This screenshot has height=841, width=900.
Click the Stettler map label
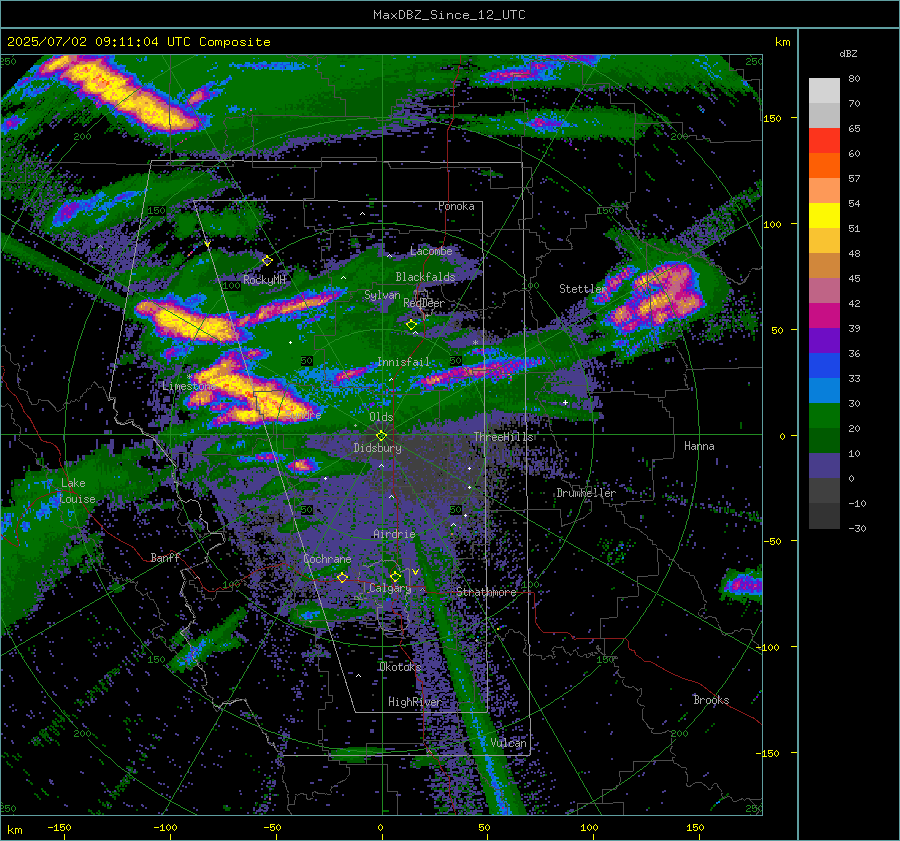tap(582, 289)
